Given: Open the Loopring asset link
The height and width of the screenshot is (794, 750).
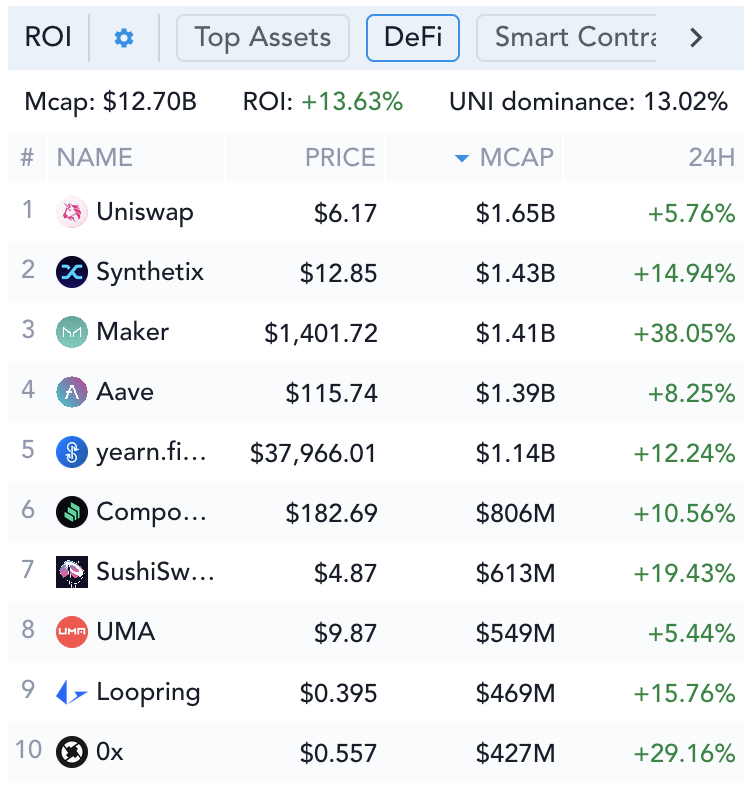Looking at the screenshot, I should [148, 692].
